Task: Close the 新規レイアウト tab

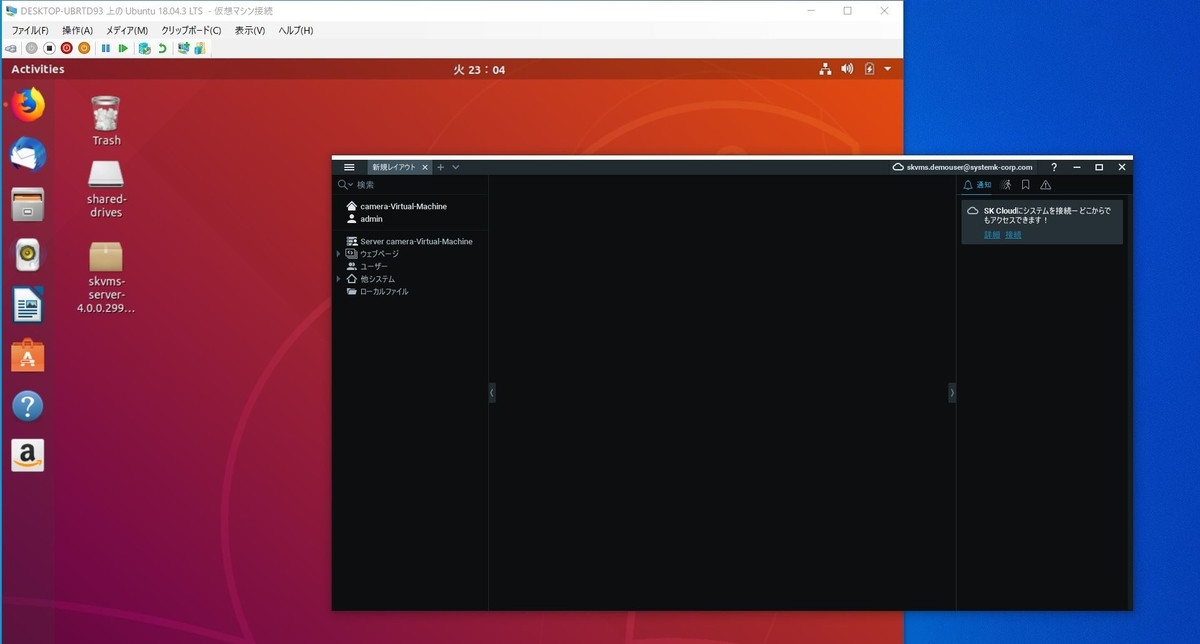Action: click(x=425, y=167)
